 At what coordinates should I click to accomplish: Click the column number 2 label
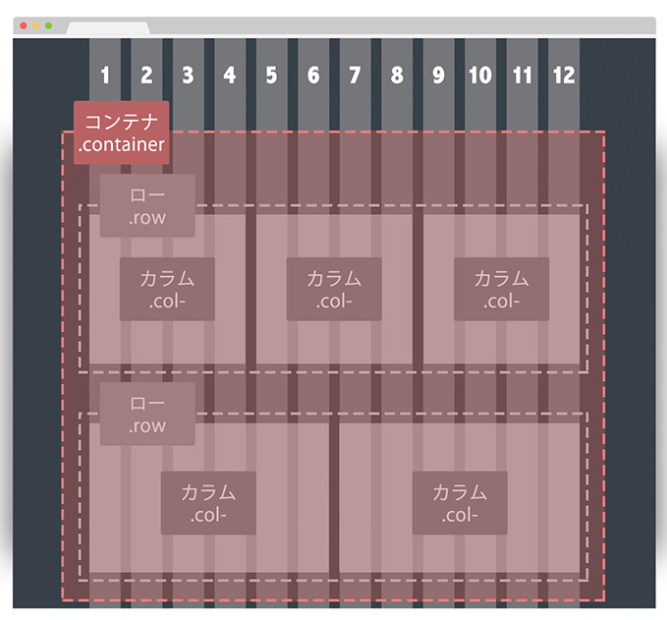point(147,75)
